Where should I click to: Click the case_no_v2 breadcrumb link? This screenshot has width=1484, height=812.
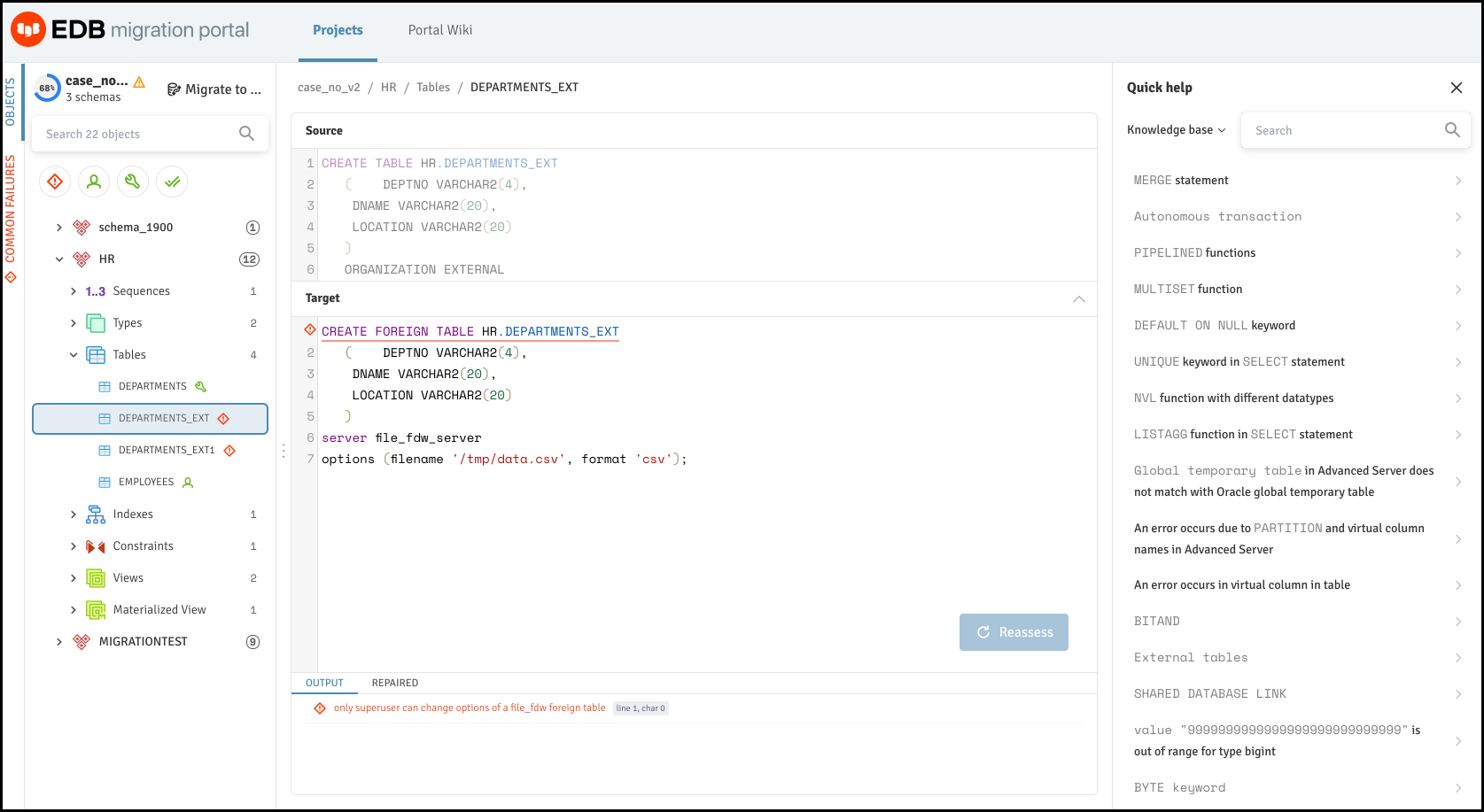pos(329,88)
